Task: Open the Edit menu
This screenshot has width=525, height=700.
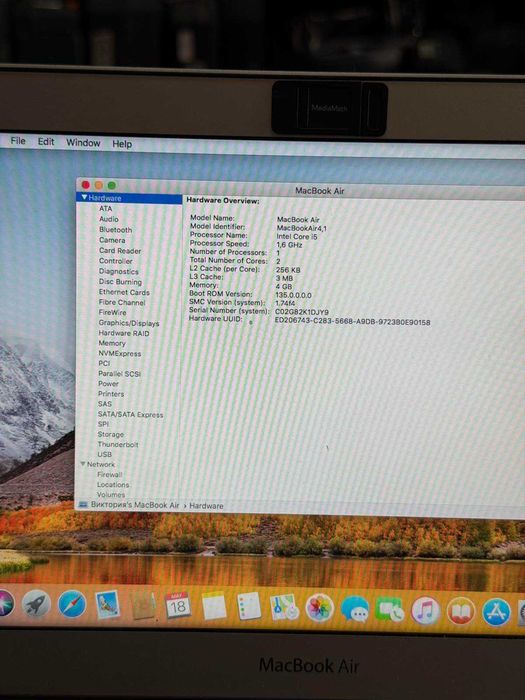Action: coord(46,142)
